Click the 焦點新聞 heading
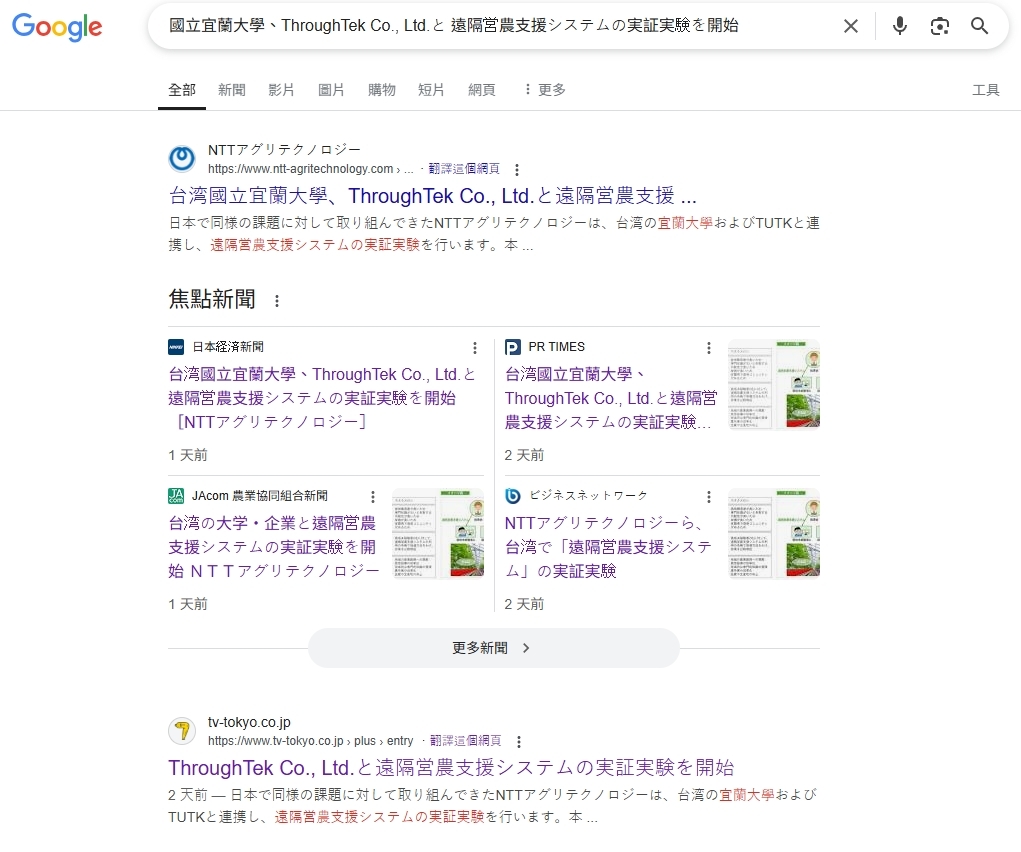 (x=212, y=299)
